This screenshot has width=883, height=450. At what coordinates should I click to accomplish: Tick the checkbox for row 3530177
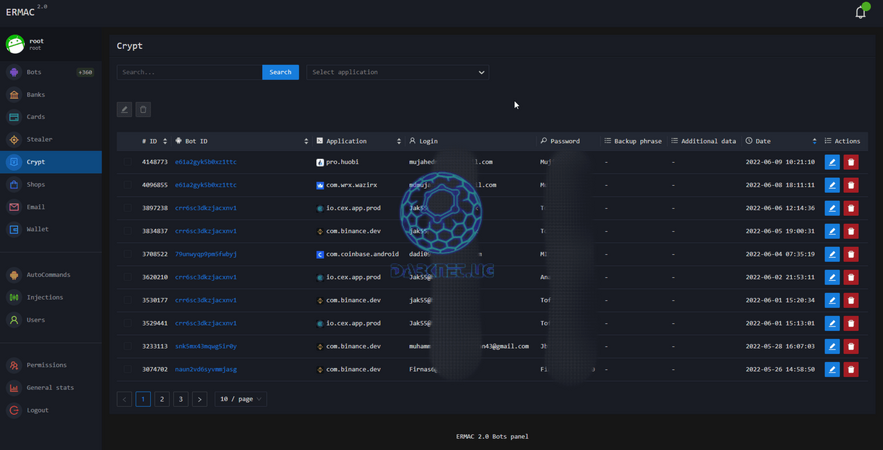(128, 301)
